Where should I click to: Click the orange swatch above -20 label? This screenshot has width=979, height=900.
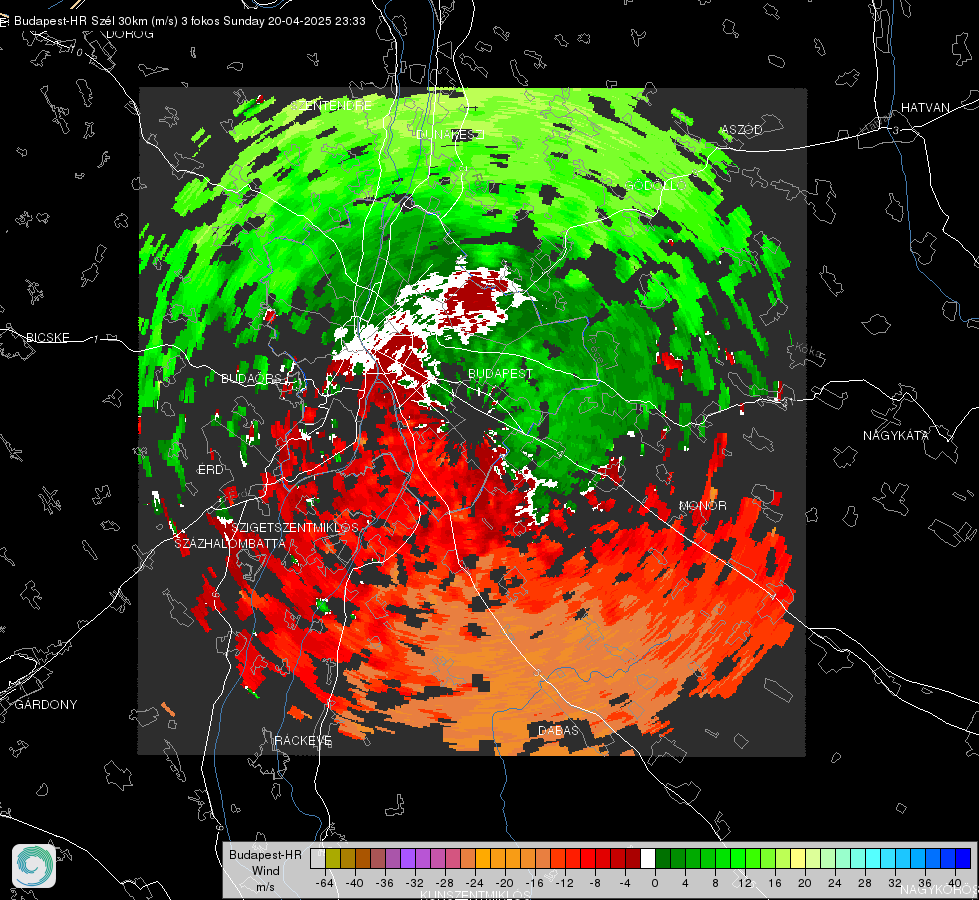(513, 858)
